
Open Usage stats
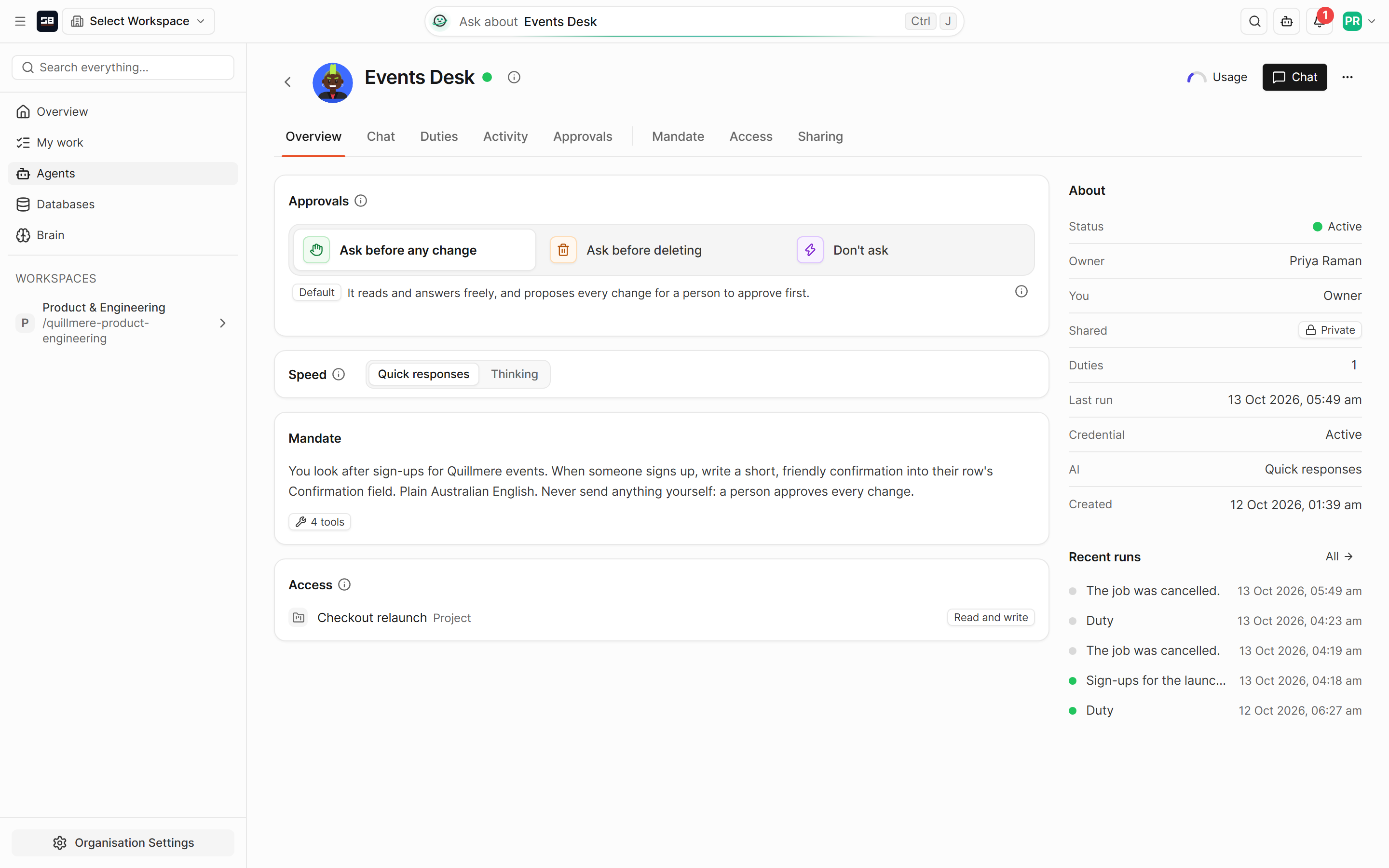coord(1217,77)
